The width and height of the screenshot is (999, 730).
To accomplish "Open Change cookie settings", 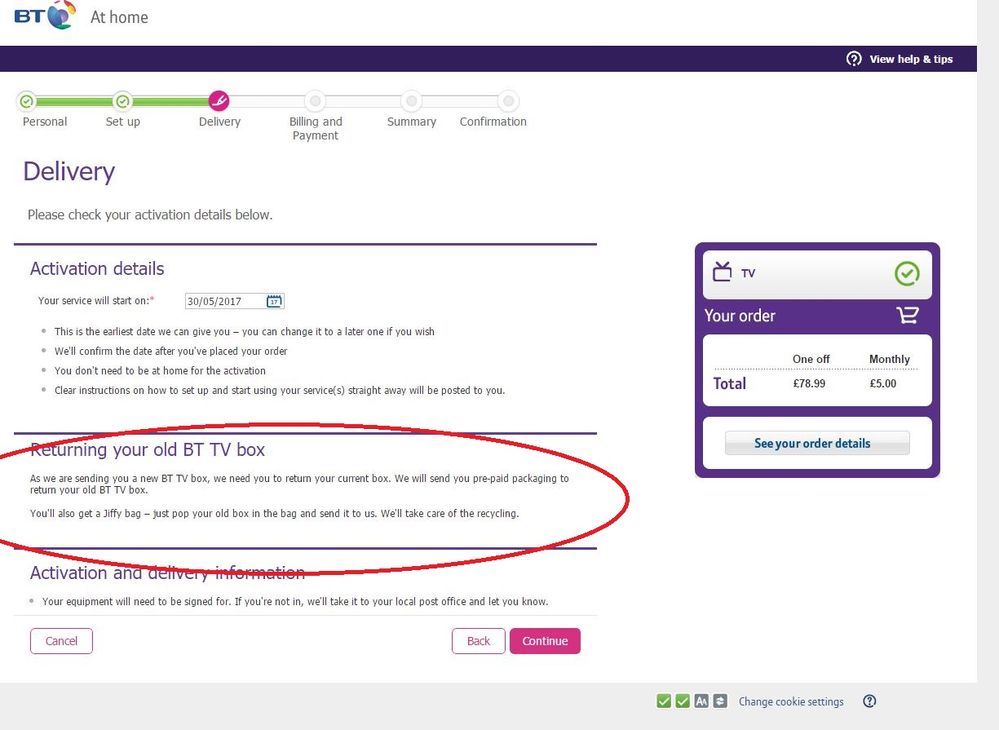I will 791,701.
